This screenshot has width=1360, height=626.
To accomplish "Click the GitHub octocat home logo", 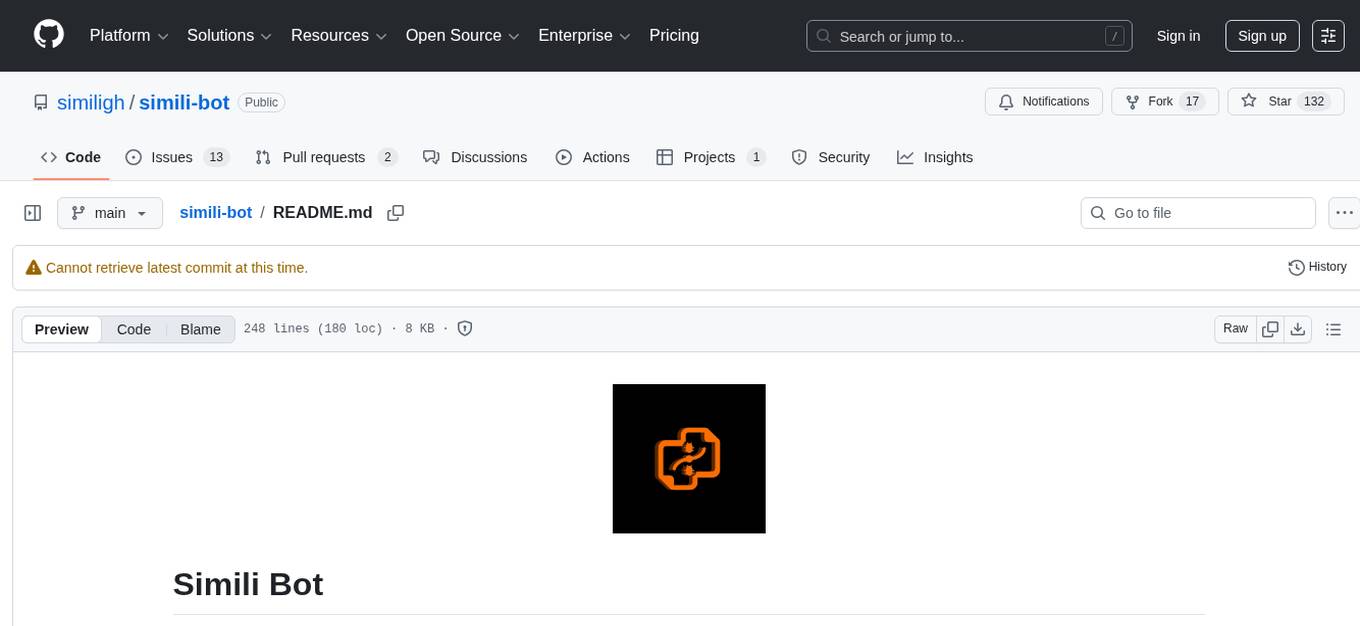I will point(48,35).
